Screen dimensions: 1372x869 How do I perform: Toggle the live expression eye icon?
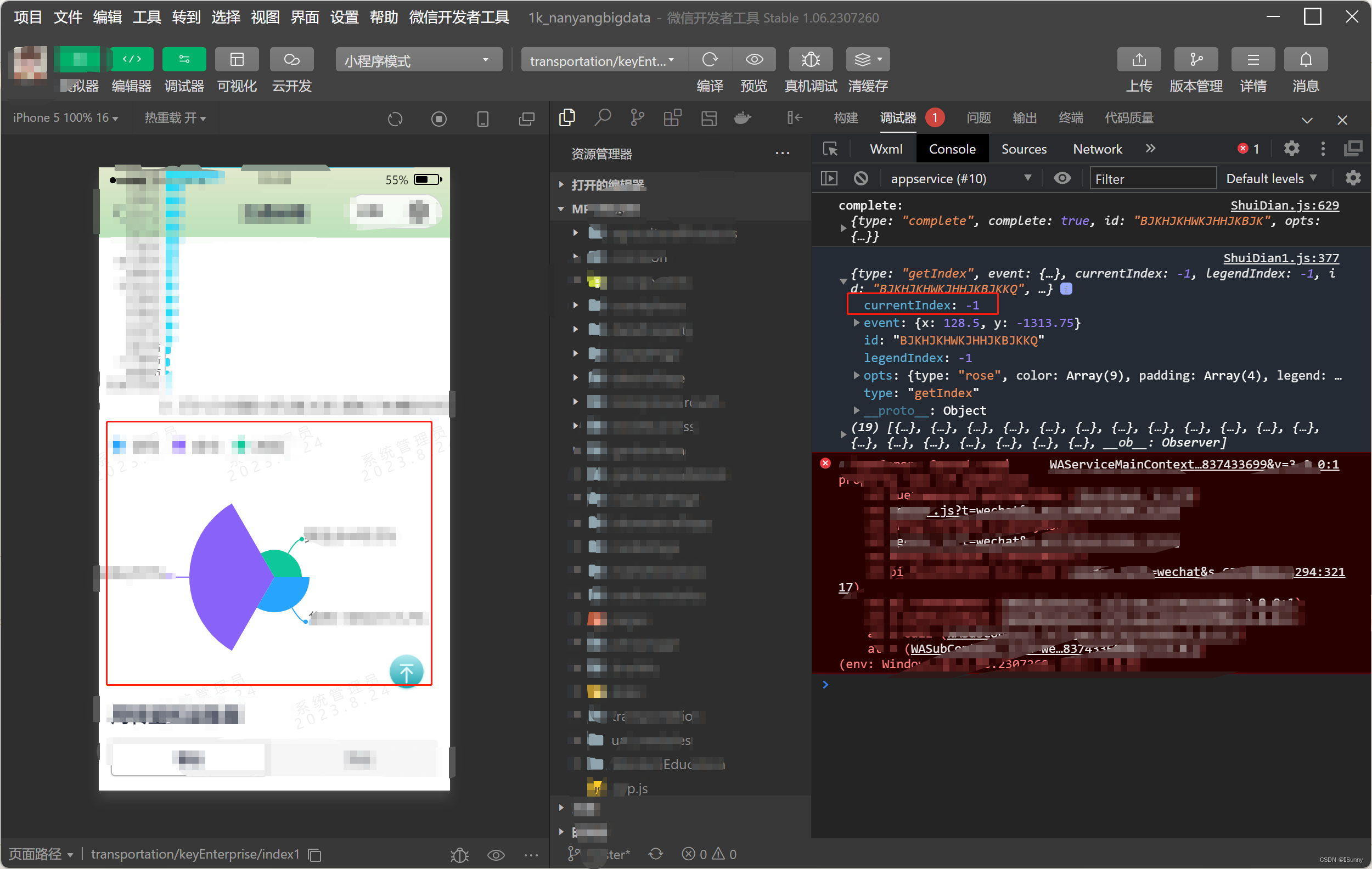pos(1062,179)
